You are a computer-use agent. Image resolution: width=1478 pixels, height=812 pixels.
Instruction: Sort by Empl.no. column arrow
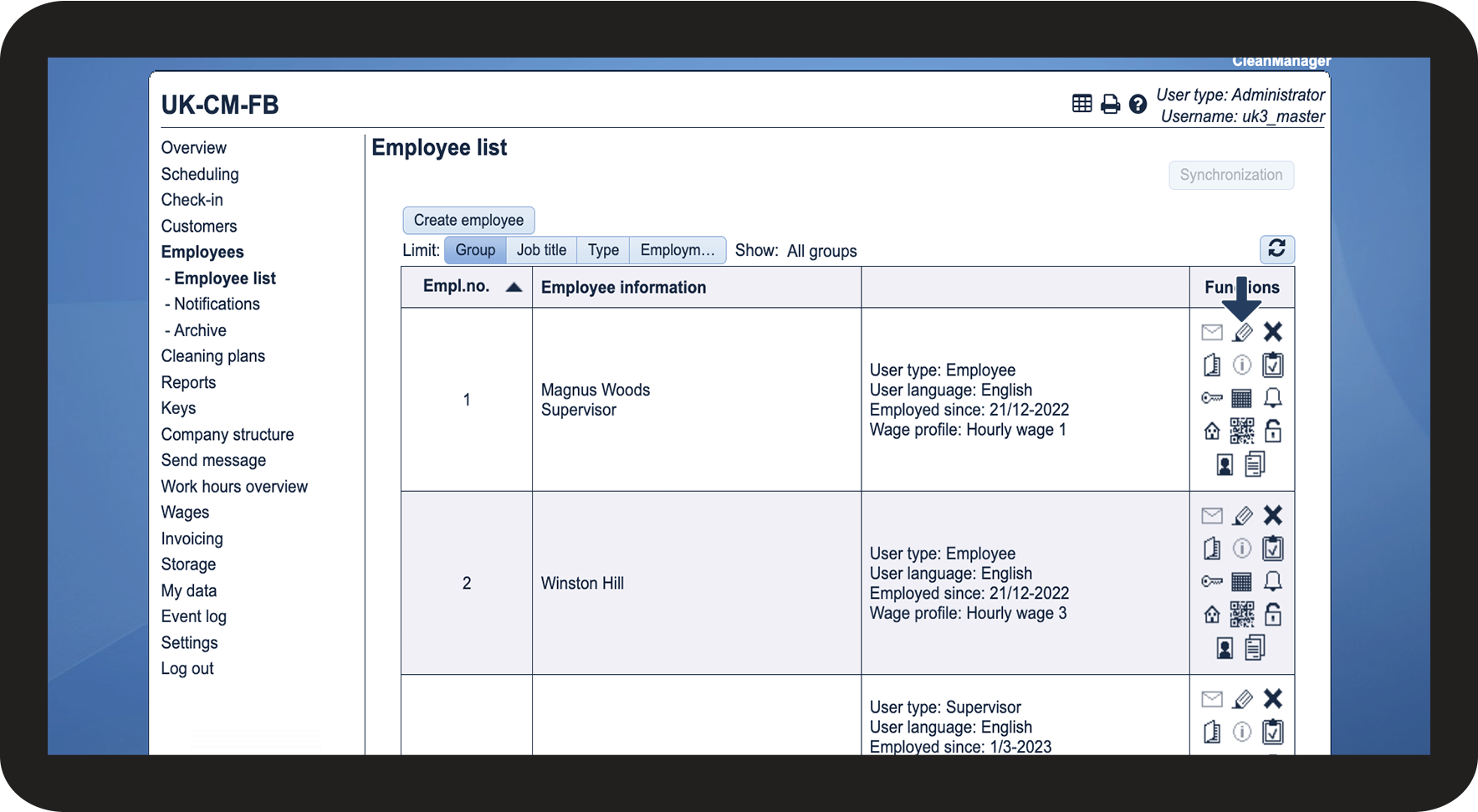pos(514,288)
